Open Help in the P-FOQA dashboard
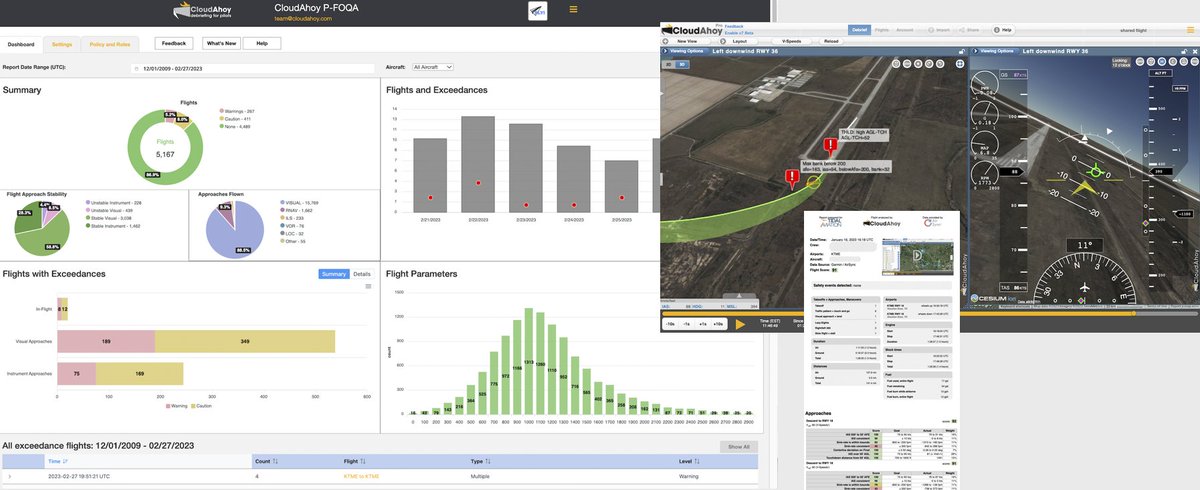Image resolution: width=1200 pixels, height=490 pixels. [262, 44]
